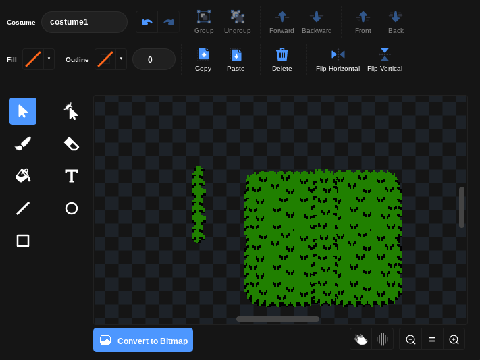Click the Fill color swatch

pyautogui.click(x=33, y=59)
